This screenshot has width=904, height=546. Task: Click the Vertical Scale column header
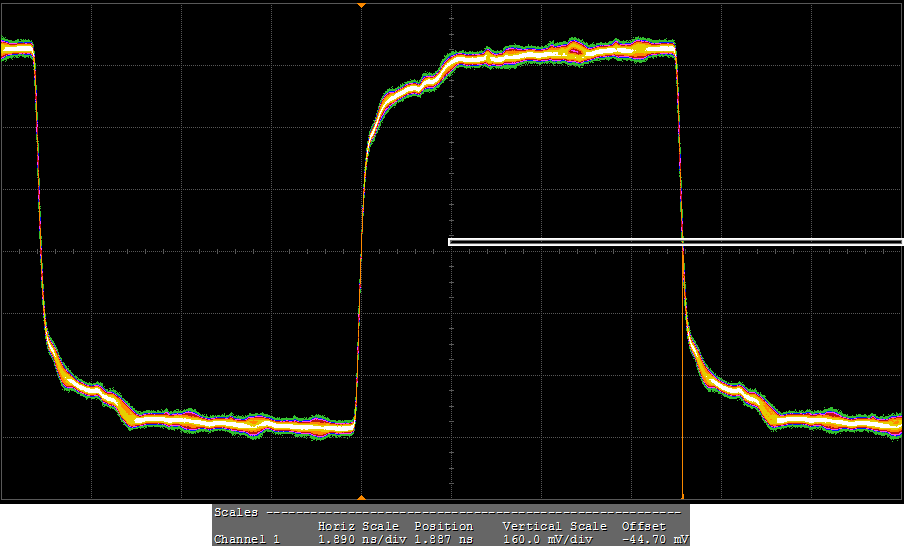pyautogui.click(x=554, y=526)
